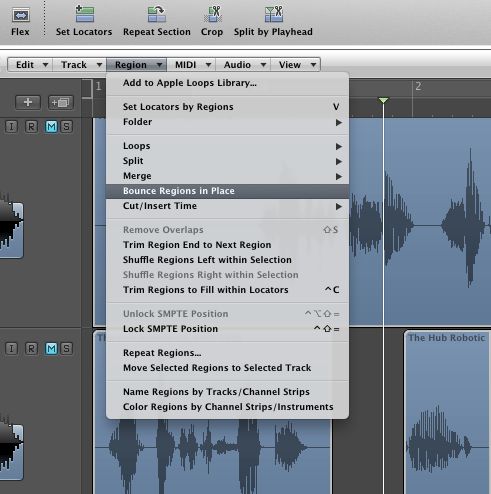Solo the first track with S button
The width and height of the screenshot is (491, 494).
pyautogui.click(x=67, y=127)
